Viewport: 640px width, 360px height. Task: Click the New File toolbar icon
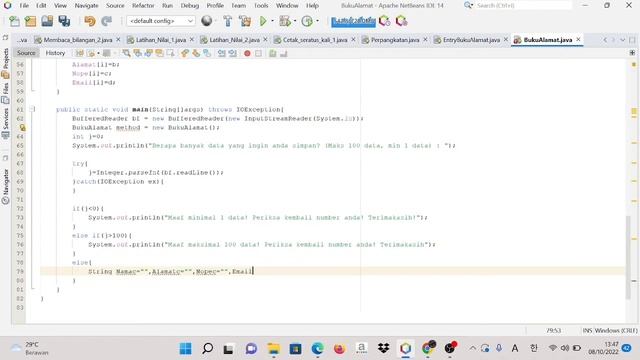click(14, 21)
